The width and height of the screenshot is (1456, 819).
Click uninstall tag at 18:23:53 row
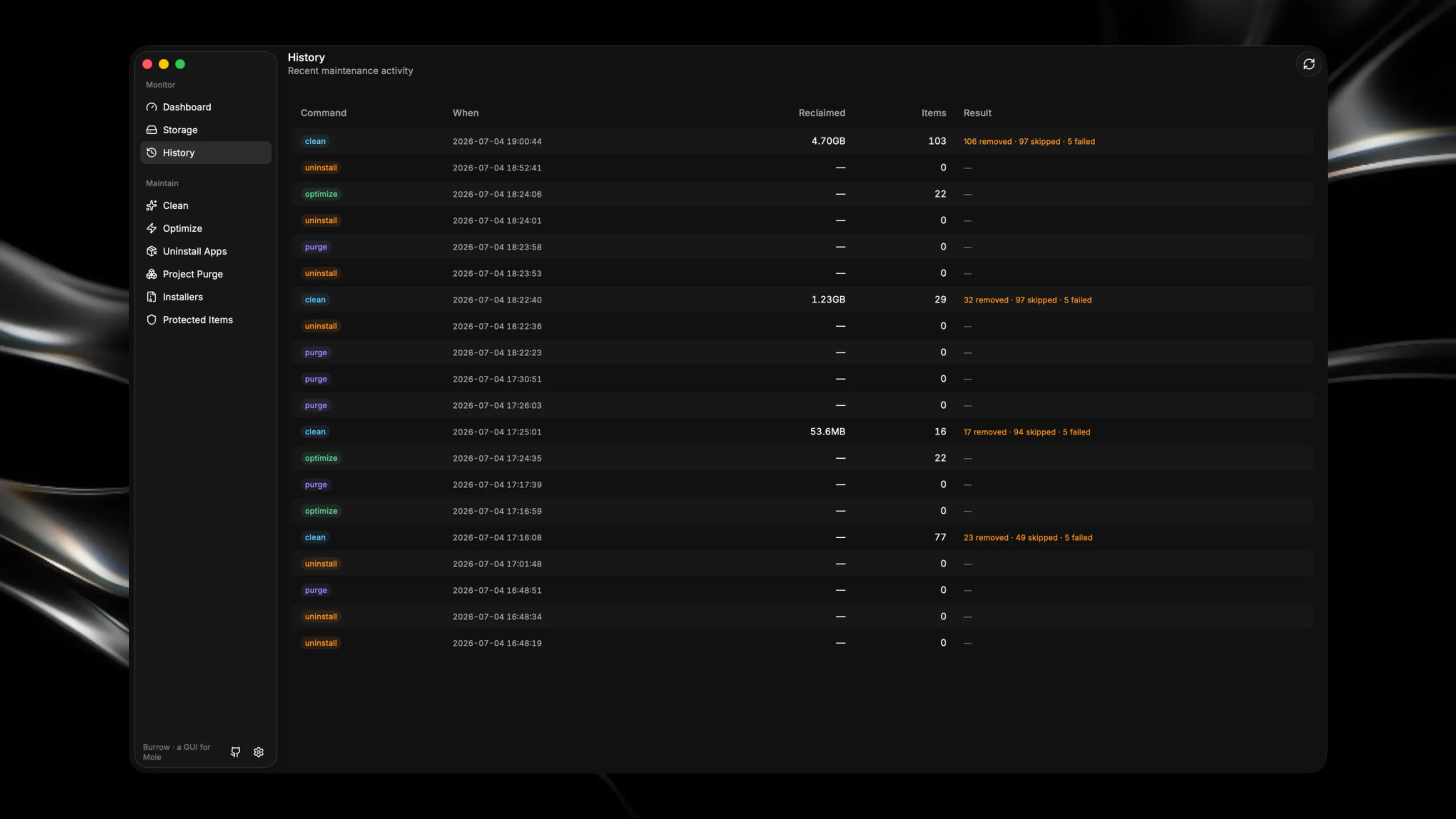(320, 273)
